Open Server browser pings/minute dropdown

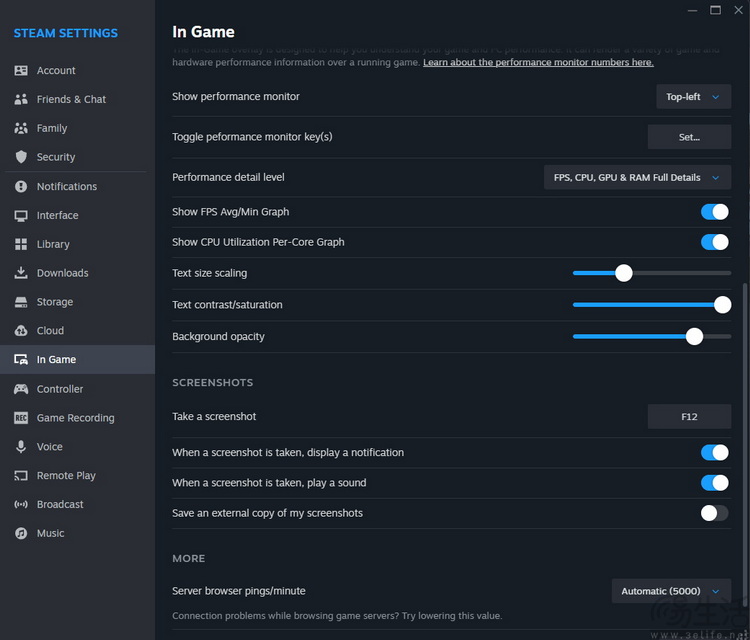[671, 591]
